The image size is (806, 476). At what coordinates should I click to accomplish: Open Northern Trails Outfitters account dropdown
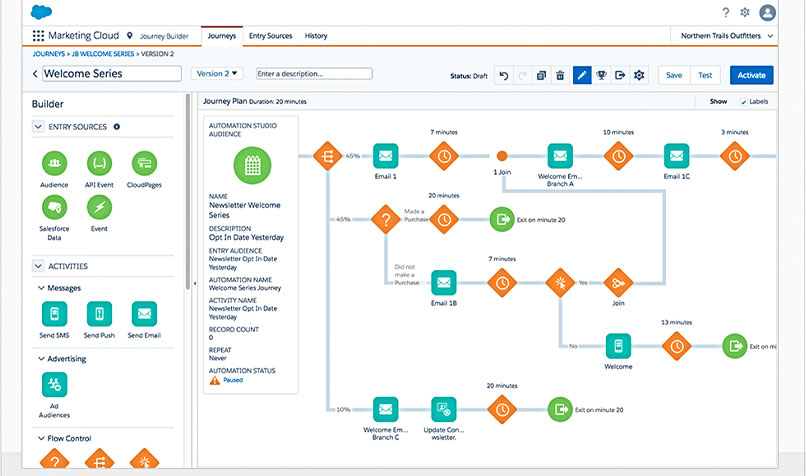pos(726,35)
